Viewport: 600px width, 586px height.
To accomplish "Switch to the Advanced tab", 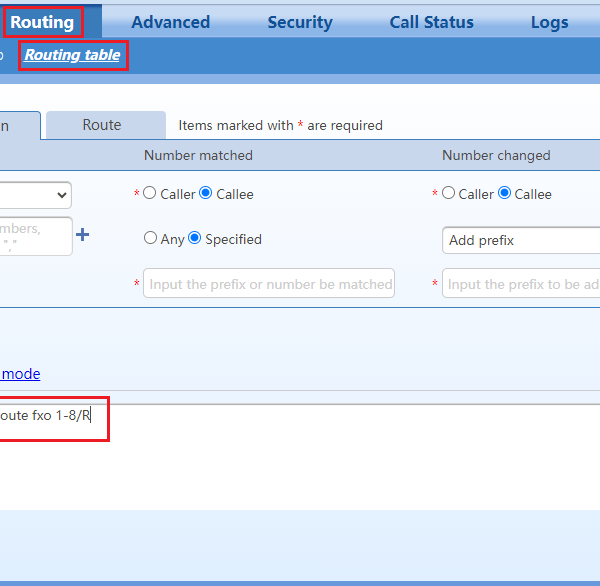I will click(170, 22).
